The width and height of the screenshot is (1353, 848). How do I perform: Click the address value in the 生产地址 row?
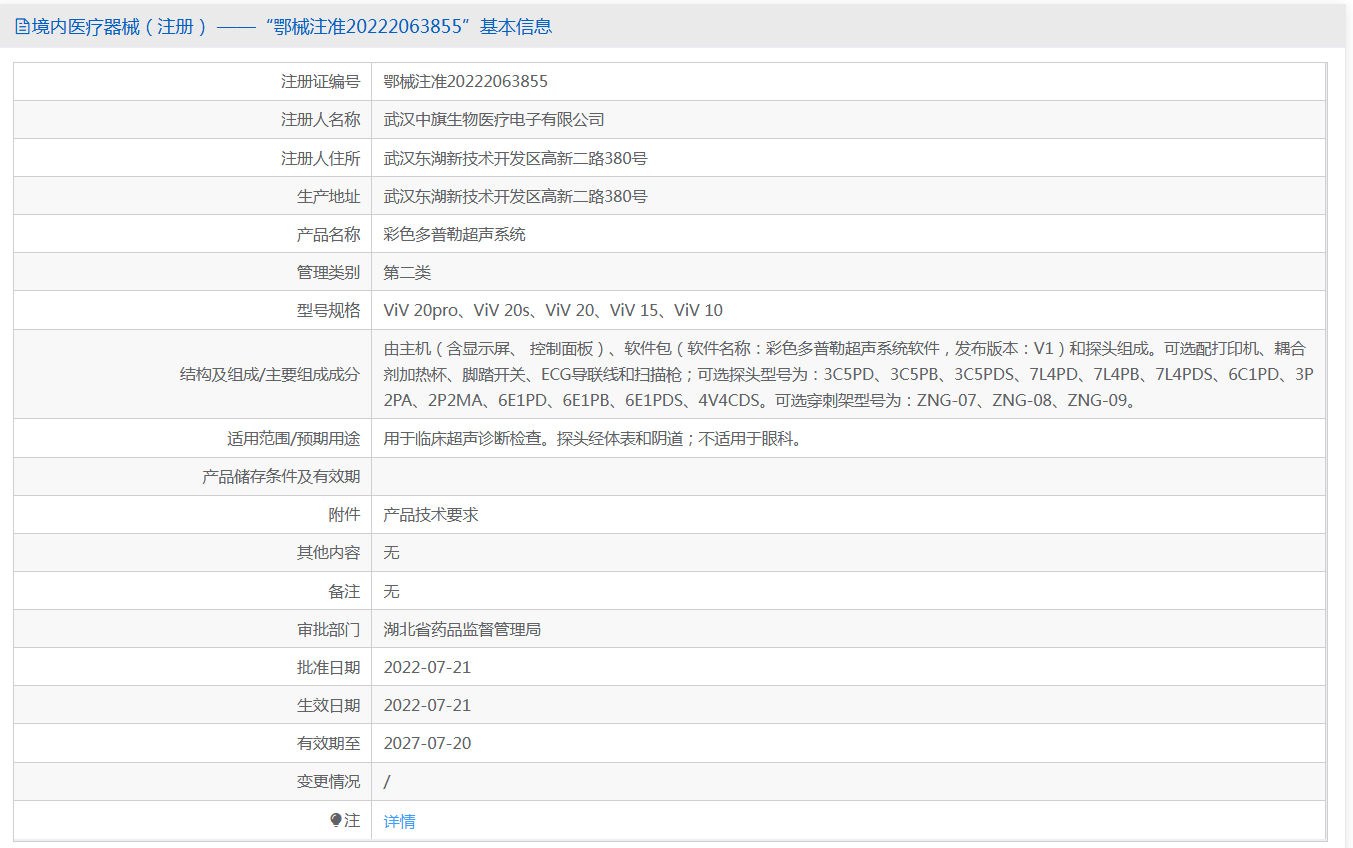[x=516, y=196]
